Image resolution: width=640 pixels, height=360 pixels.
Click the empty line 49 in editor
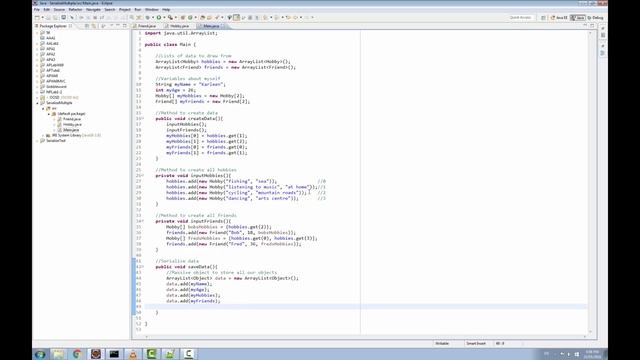[x=365, y=307]
